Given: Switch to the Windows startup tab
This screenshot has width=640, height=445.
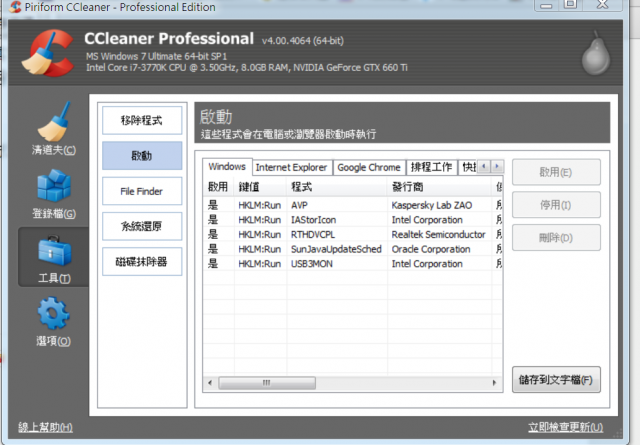Looking at the screenshot, I should pos(227,167).
